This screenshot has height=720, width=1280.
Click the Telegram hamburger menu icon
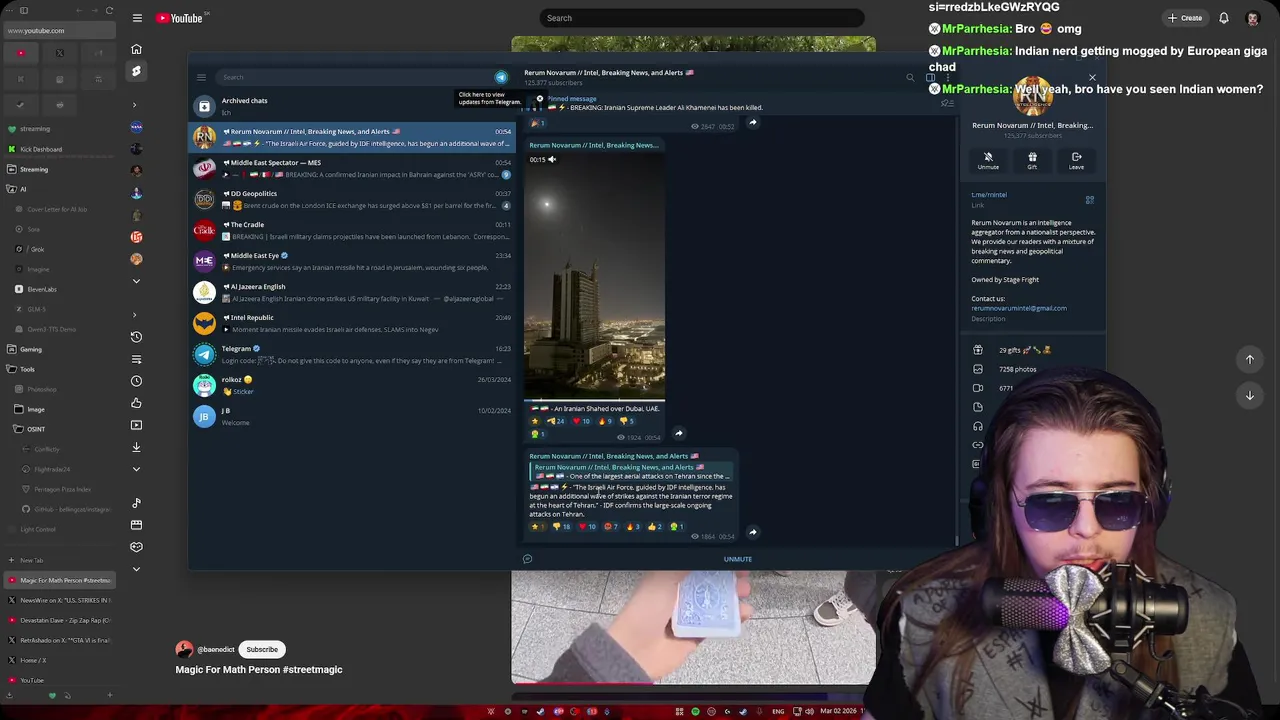(201, 77)
